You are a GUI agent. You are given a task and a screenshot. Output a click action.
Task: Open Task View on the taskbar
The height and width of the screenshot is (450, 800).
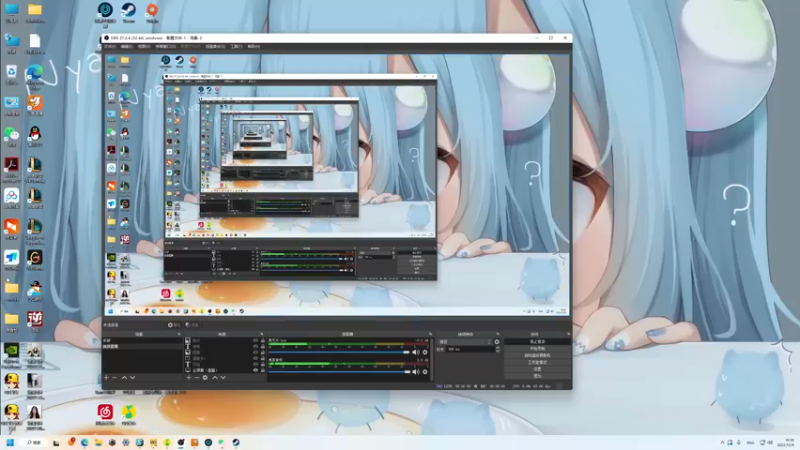pyautogui.click(x=56, y=442)
